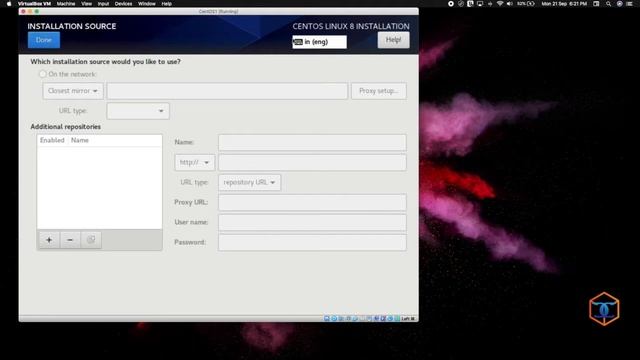This screenshot has width=640, height=360.
Task: Click the host key 'Left ⌘' indicator
Action: [408, 318]
